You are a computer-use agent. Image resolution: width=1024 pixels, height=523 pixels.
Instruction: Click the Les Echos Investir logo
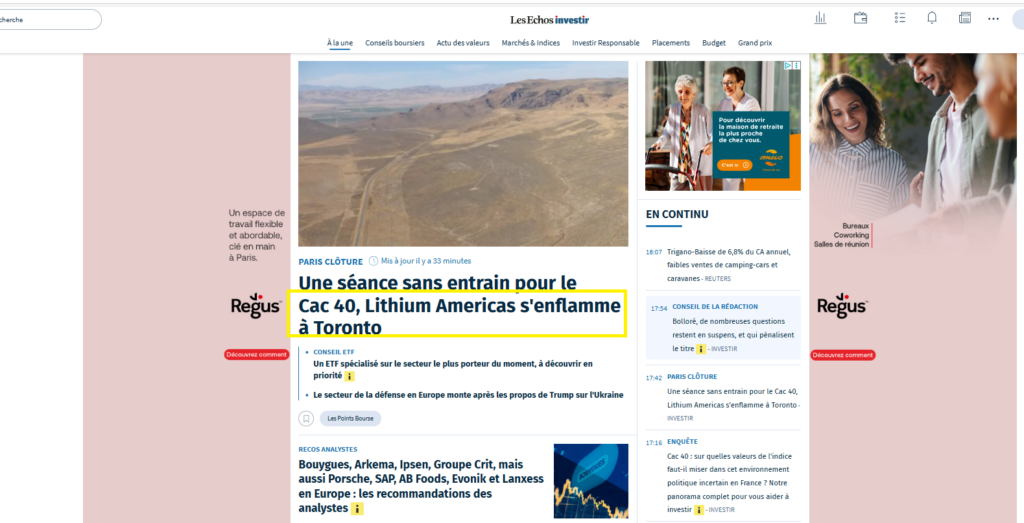[549, 20]
